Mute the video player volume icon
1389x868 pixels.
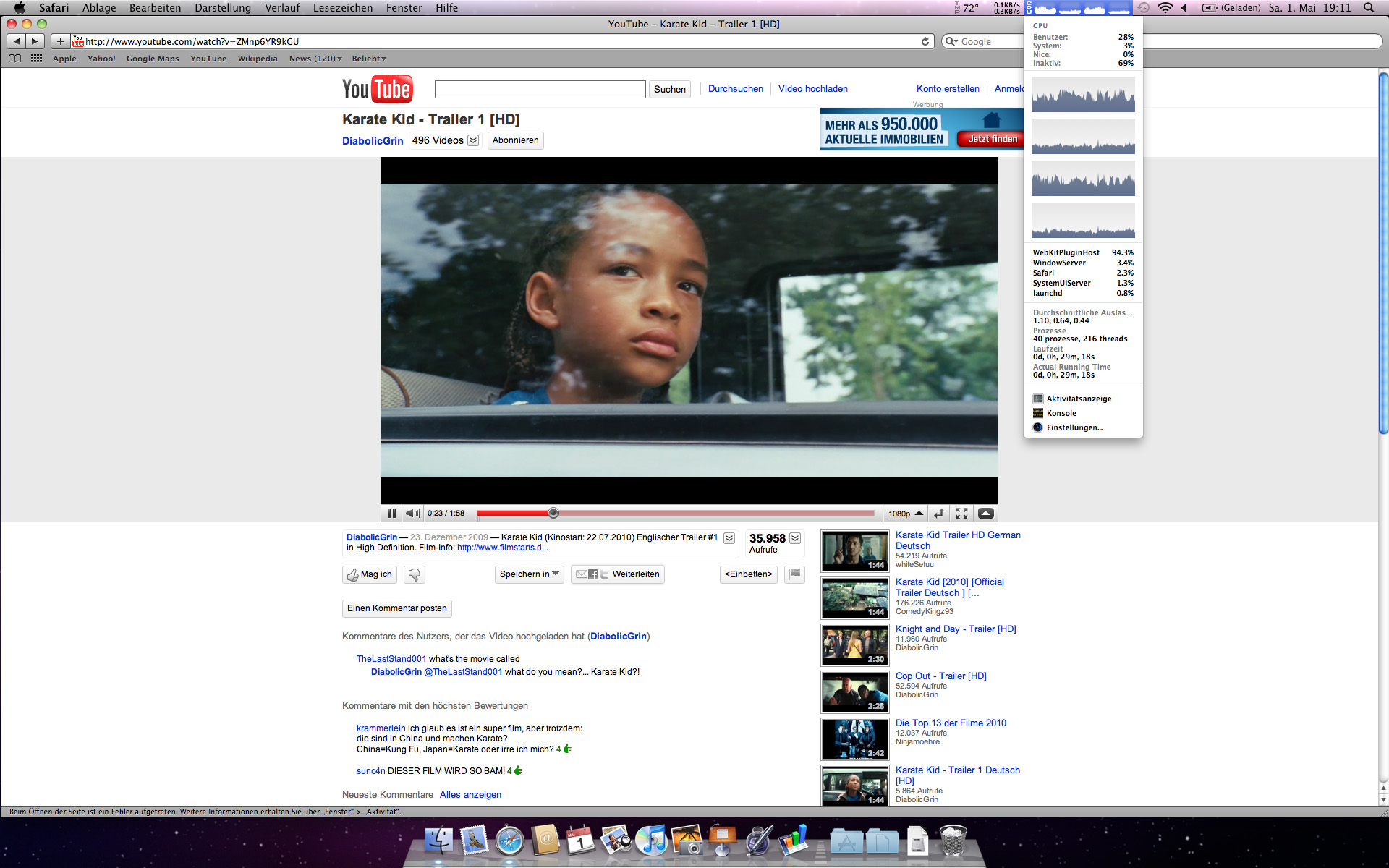(x=412, y=513)
